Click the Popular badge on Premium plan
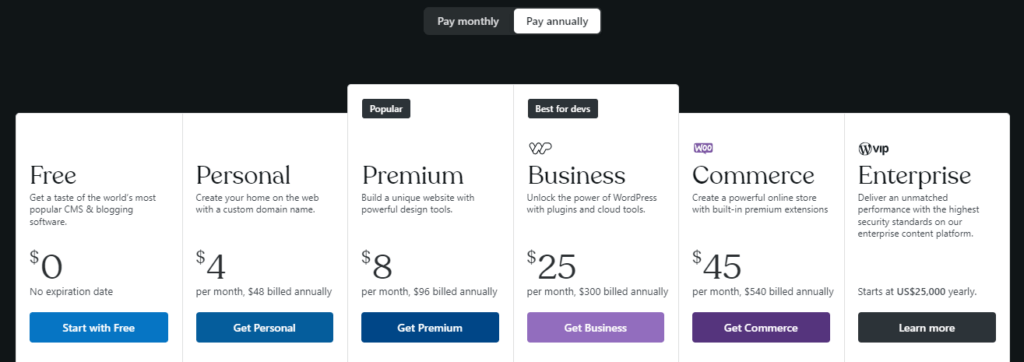 (386, 109)
